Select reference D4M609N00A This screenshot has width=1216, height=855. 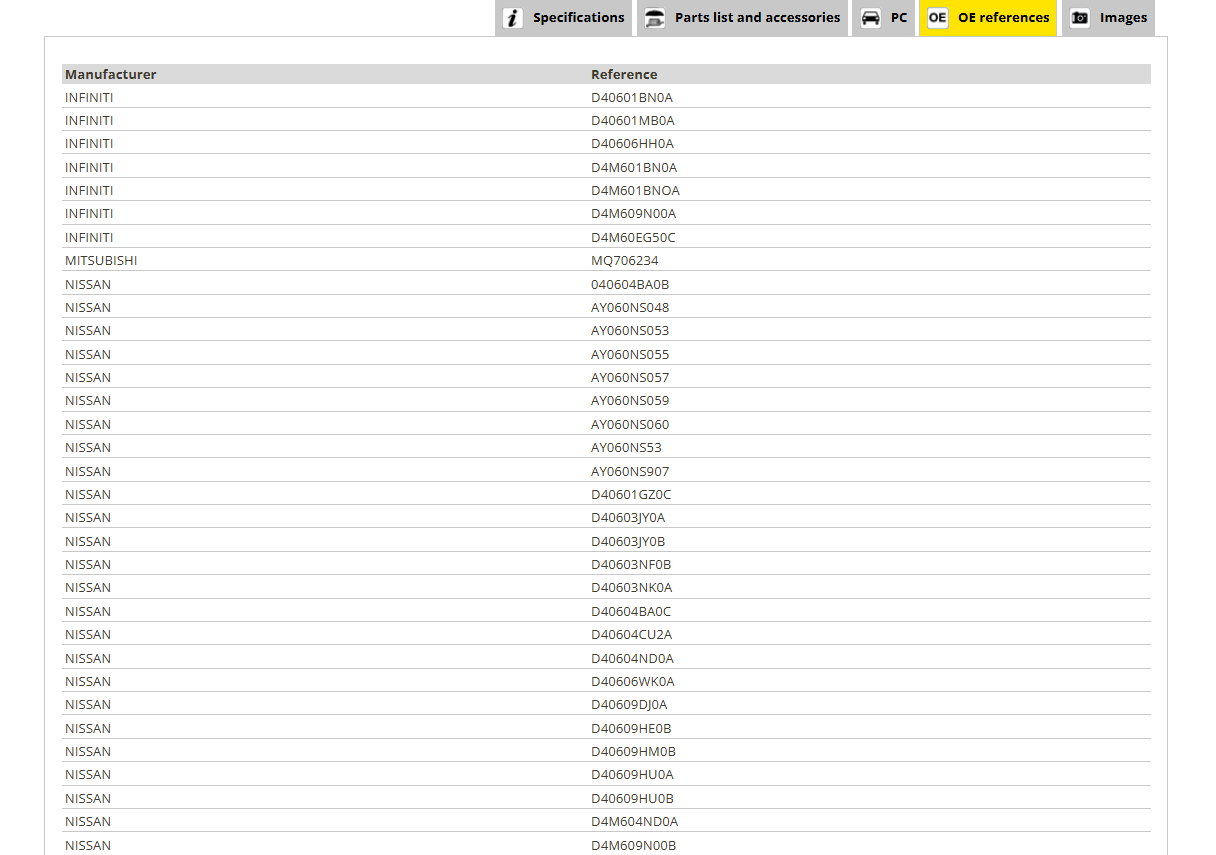633,213
